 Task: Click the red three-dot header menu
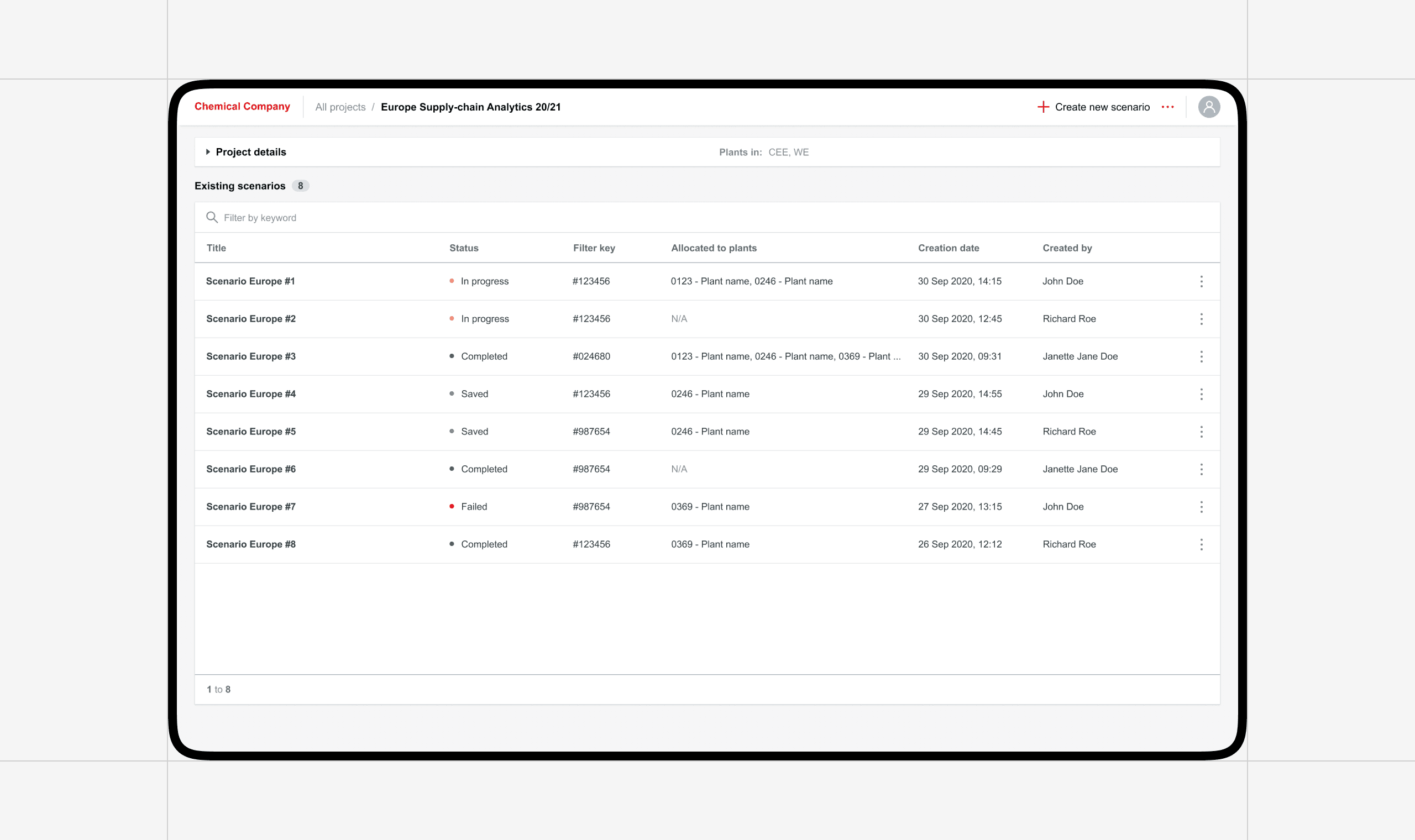(x=1167, y=107)
